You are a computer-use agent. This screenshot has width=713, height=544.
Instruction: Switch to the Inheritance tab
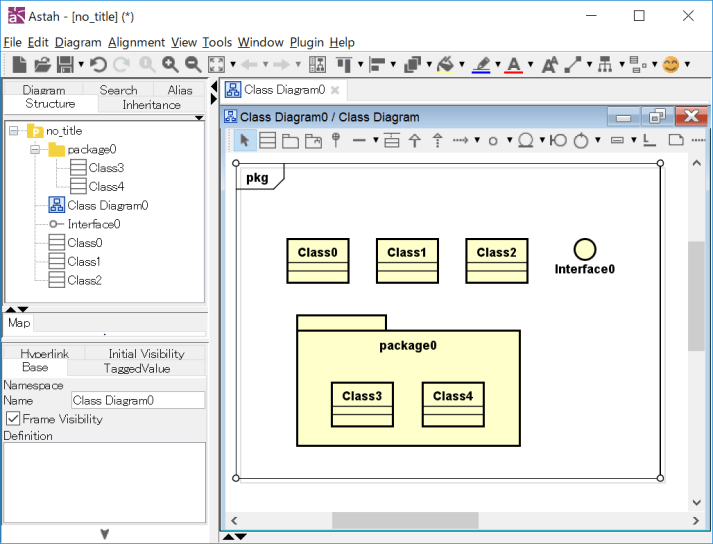coord(151,105)
